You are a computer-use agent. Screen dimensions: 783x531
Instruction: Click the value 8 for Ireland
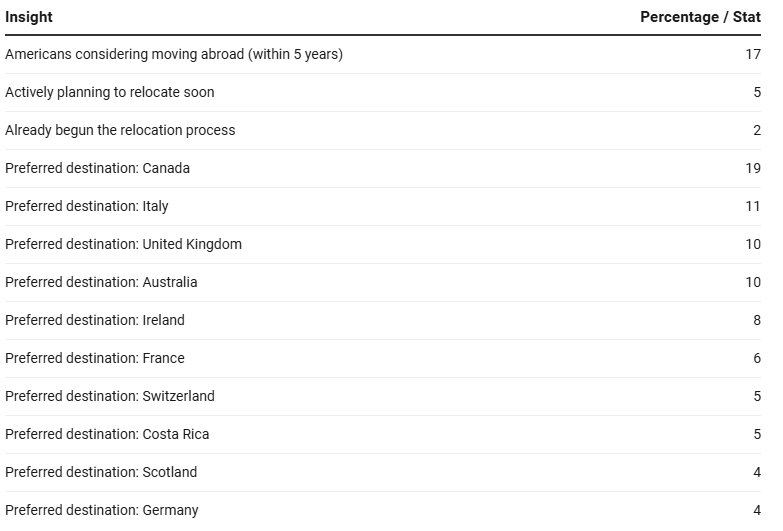757,320
